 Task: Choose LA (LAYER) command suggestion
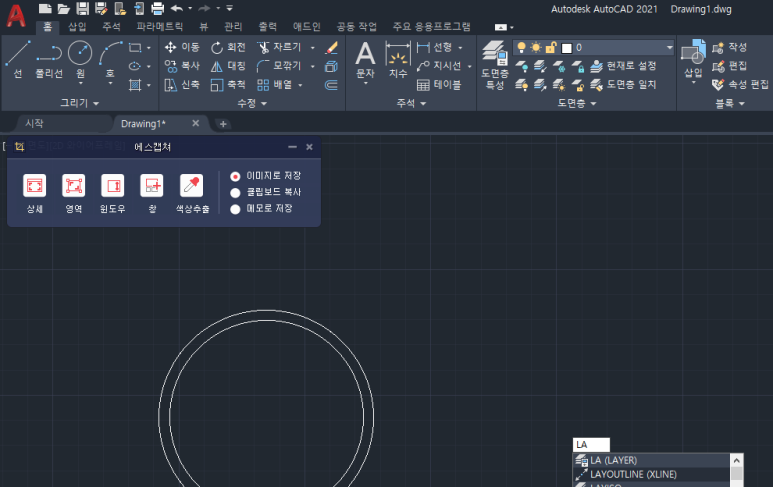[652, 460]
